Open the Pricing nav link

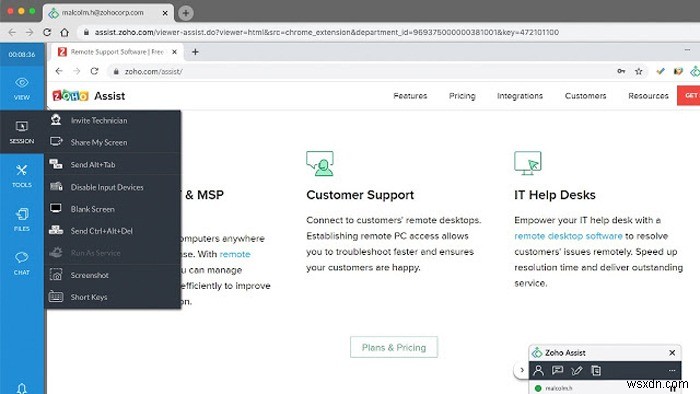click(462, 96)
